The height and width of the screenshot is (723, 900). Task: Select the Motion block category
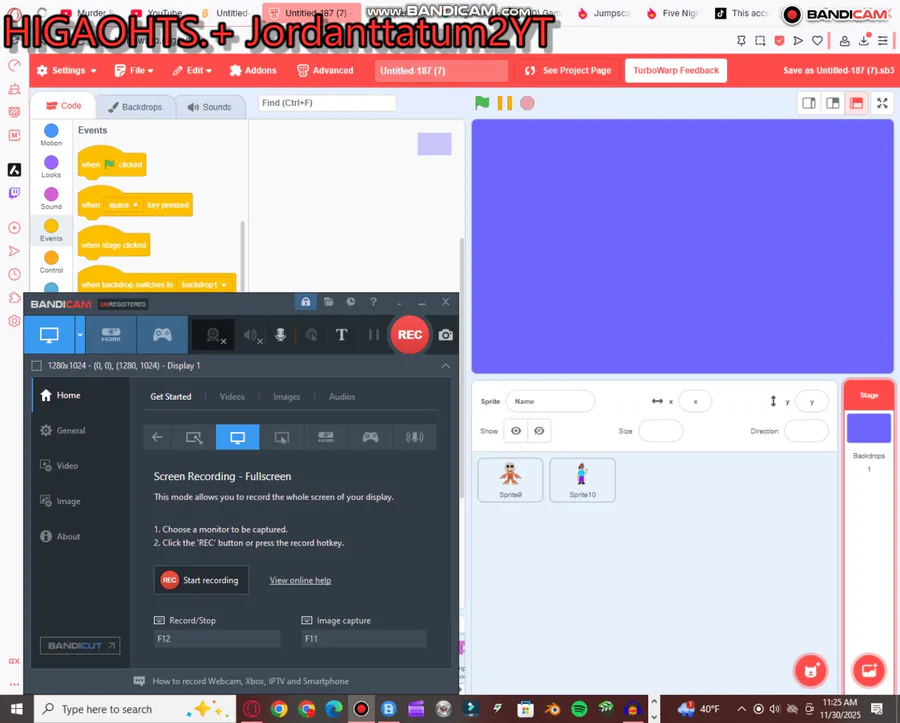pyautogui.click(x=51, y=135)
